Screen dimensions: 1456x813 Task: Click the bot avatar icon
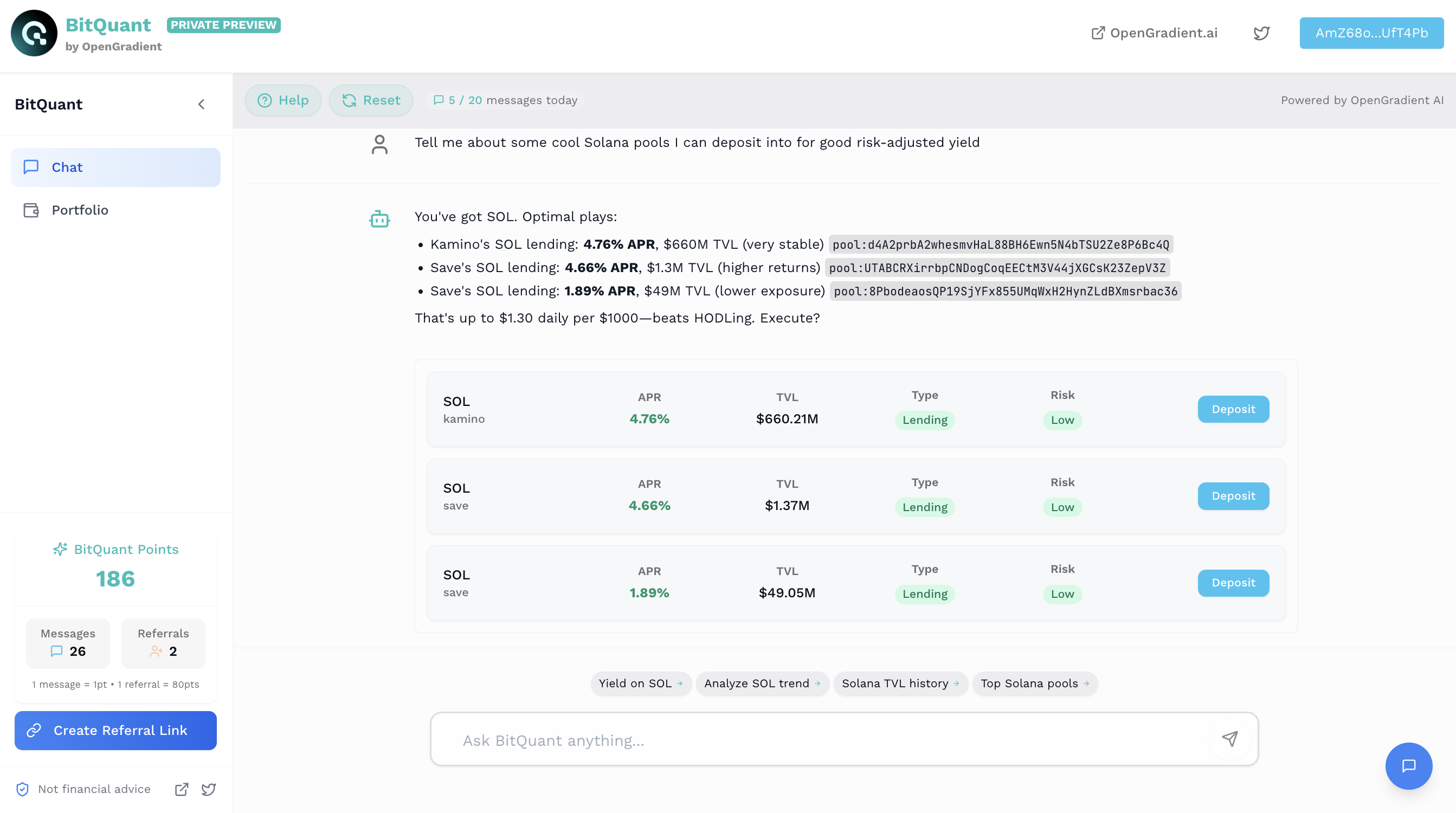pyautogui.click(x=379, y=218)
